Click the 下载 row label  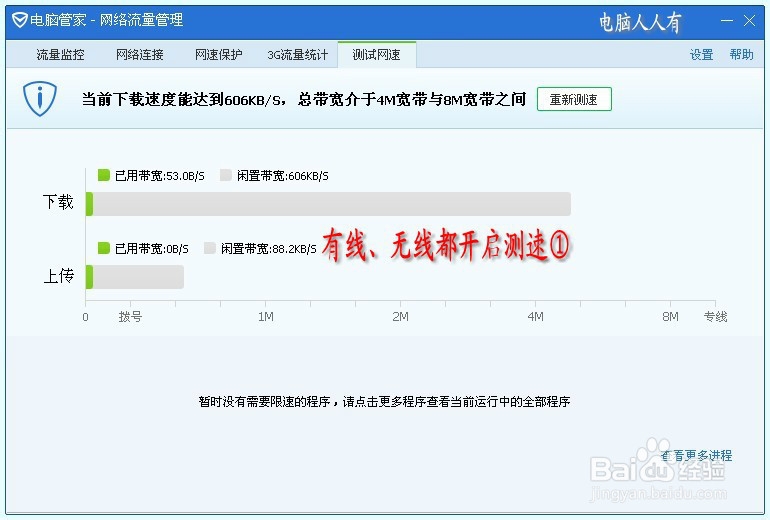pyautogui.click(x=58, y=202)
